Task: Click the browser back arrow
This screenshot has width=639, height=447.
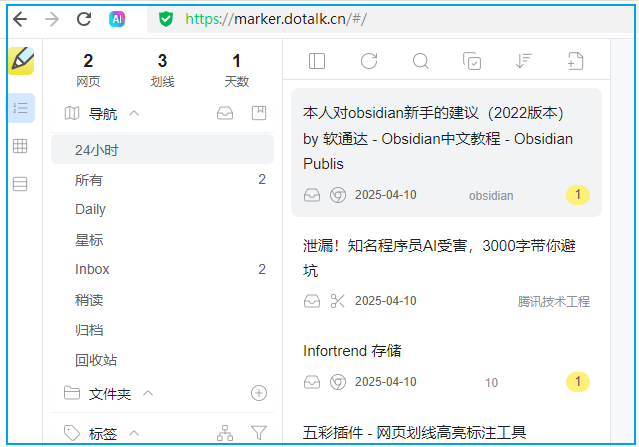Action: coord(20,19)
